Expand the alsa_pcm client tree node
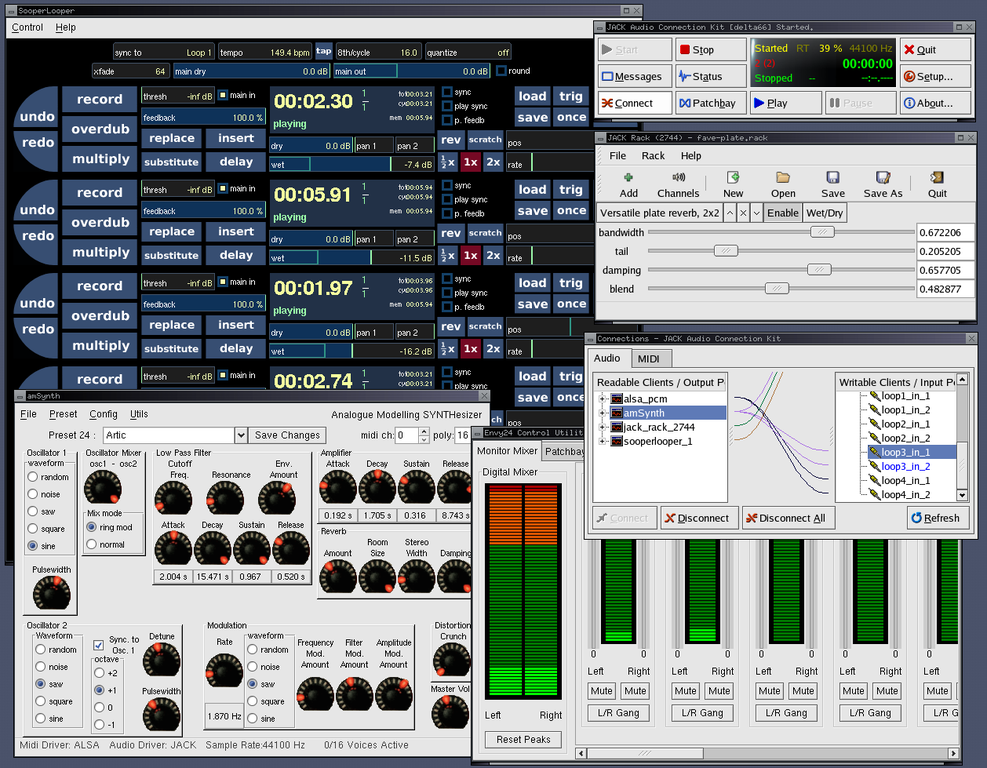 point(603,399)
